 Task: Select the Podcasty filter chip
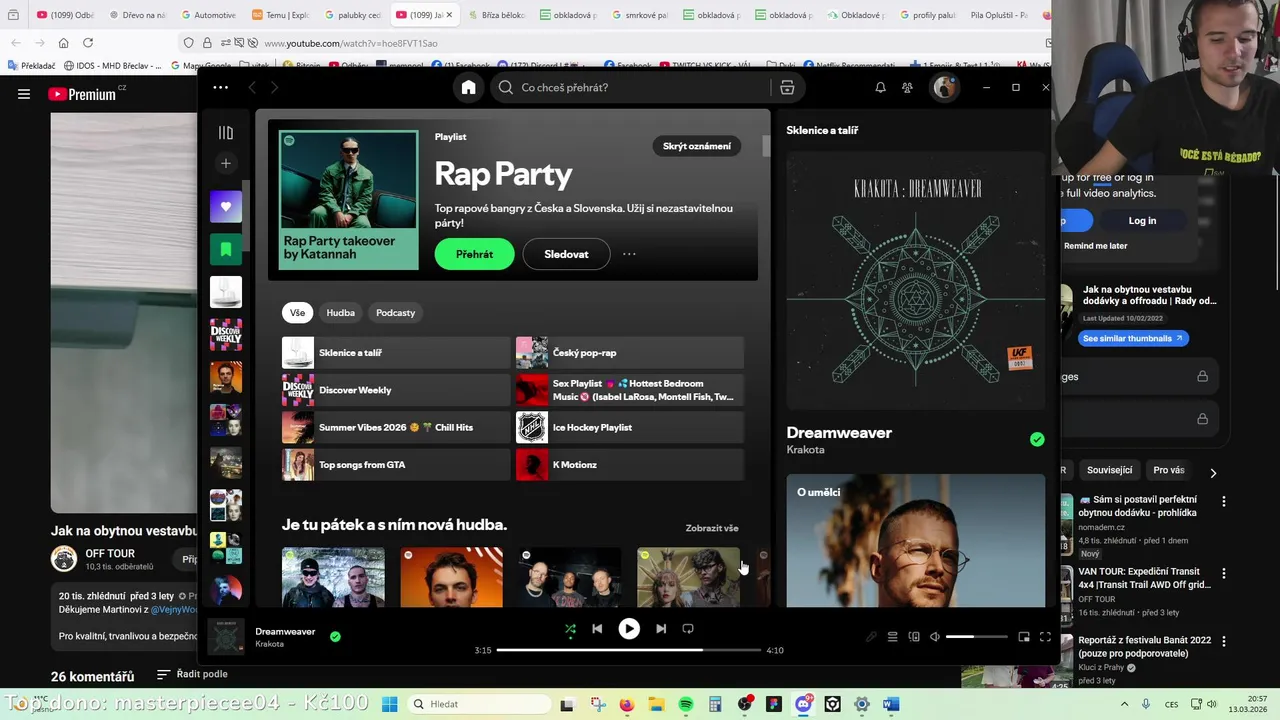395,313
